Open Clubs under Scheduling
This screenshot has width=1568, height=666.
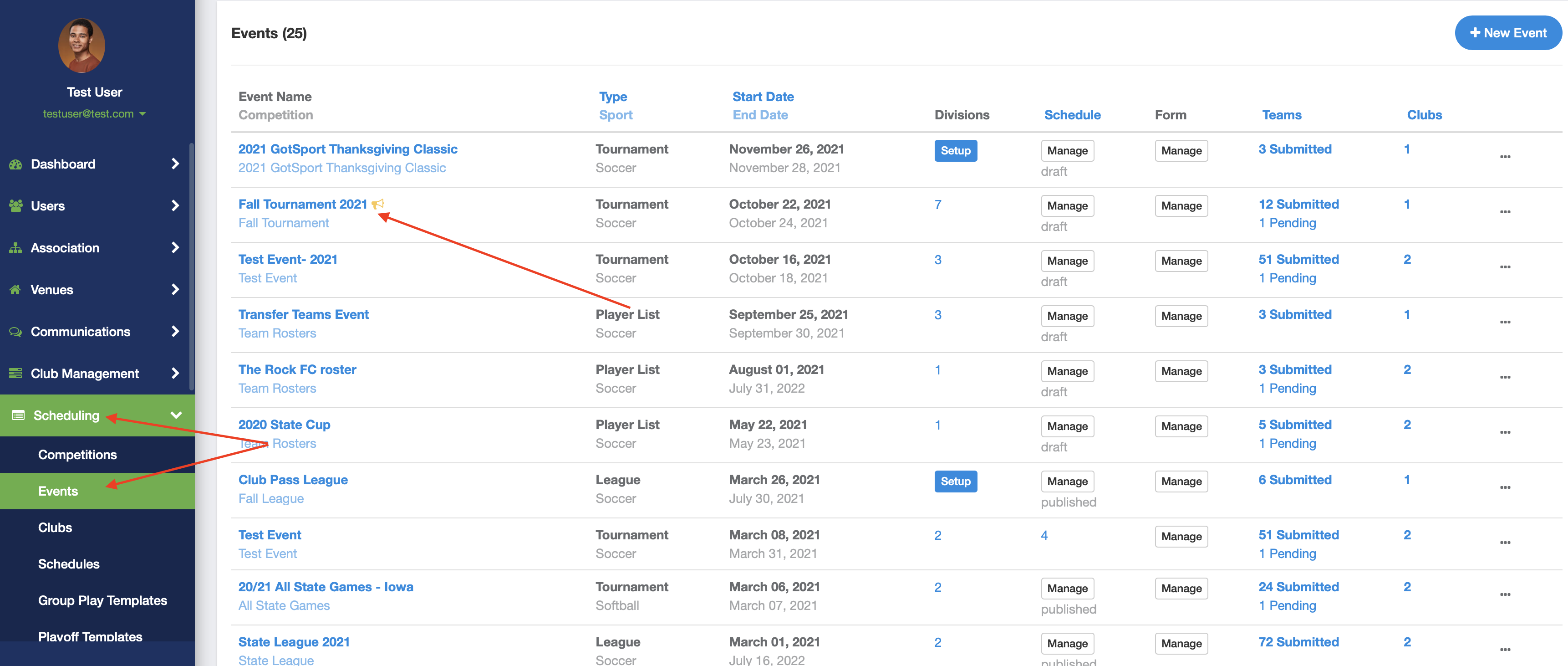pos(55,528)
